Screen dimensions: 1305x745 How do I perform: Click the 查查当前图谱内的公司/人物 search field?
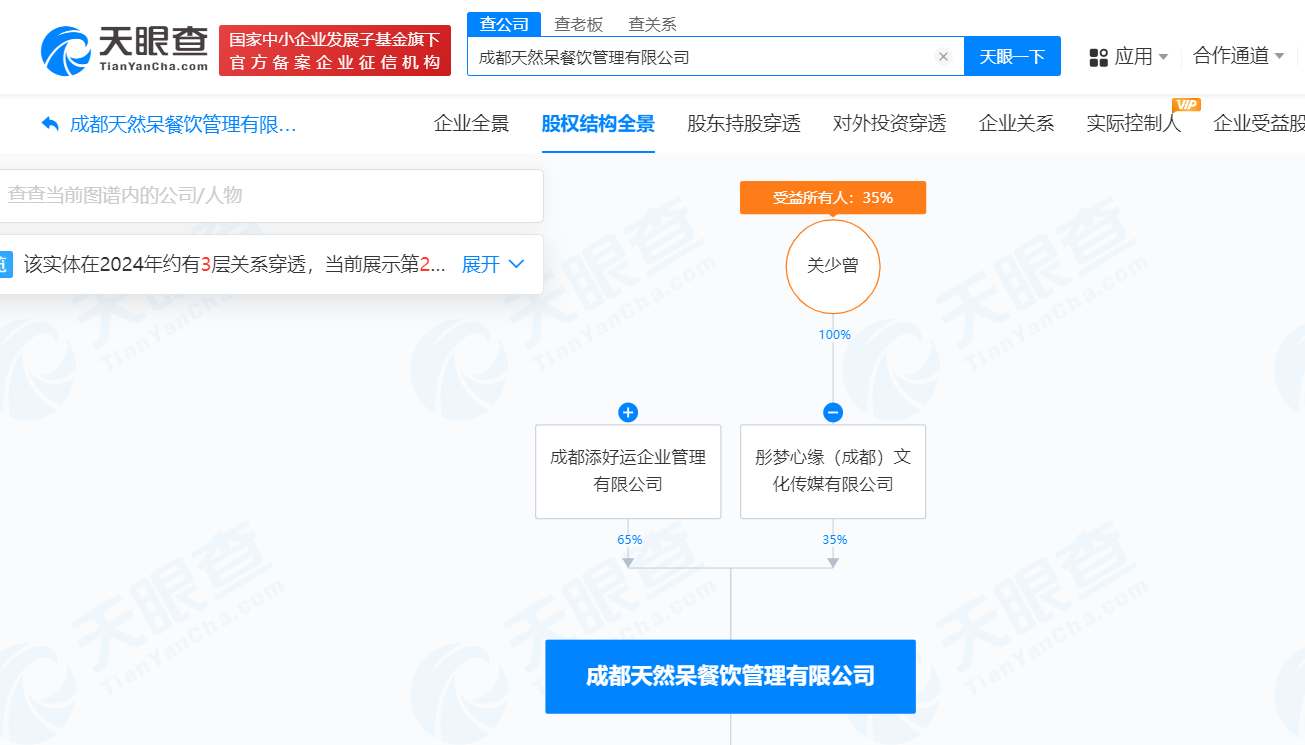point(270,195)
